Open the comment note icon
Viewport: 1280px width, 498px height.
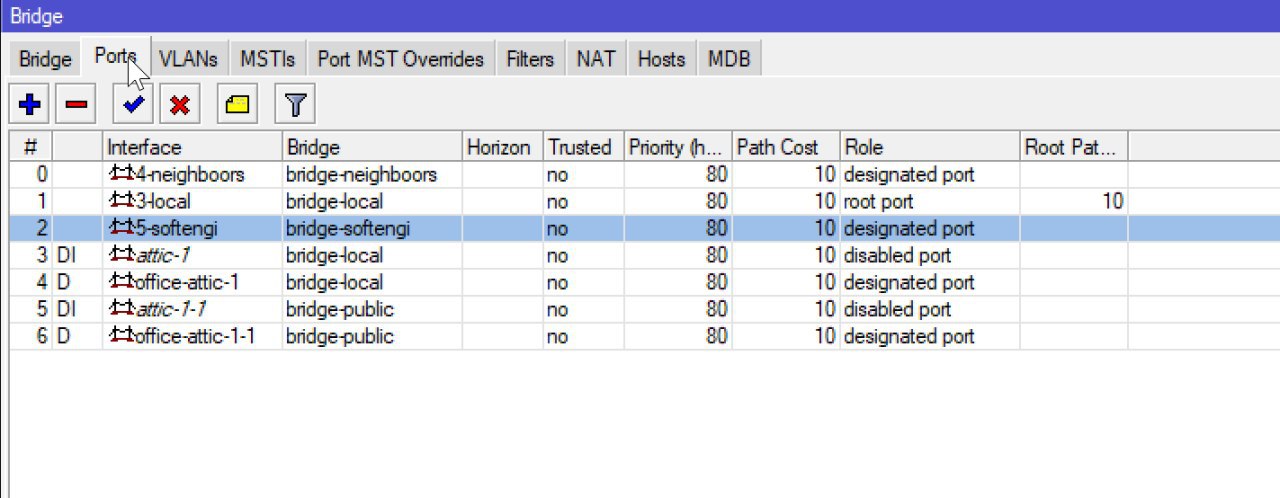point(237,103)
